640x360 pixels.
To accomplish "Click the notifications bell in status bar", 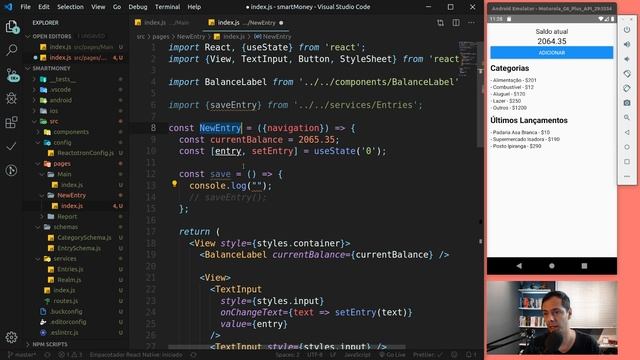I will (x=470, y=355).
